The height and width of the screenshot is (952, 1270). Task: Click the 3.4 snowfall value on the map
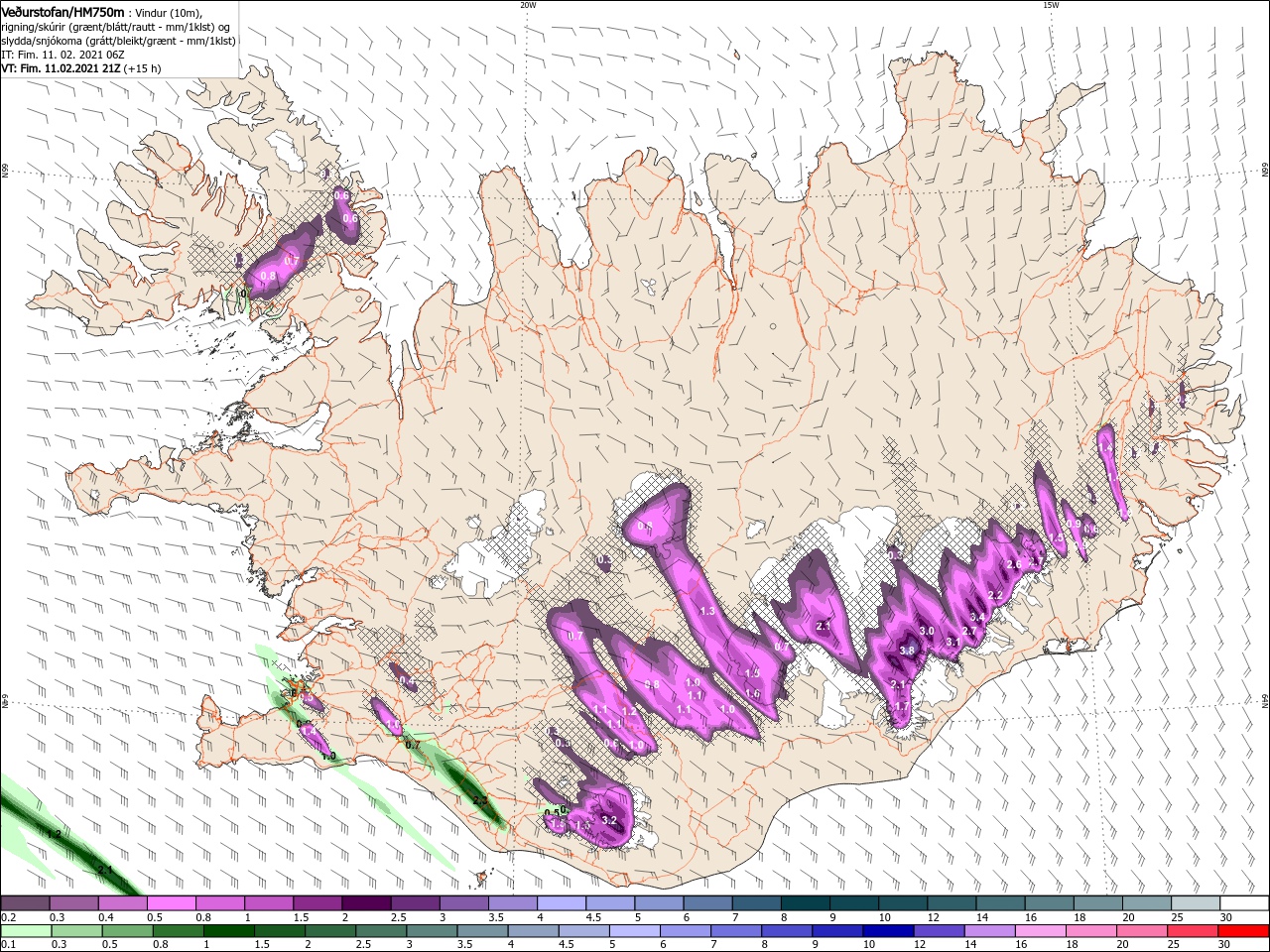click(977, 618)
